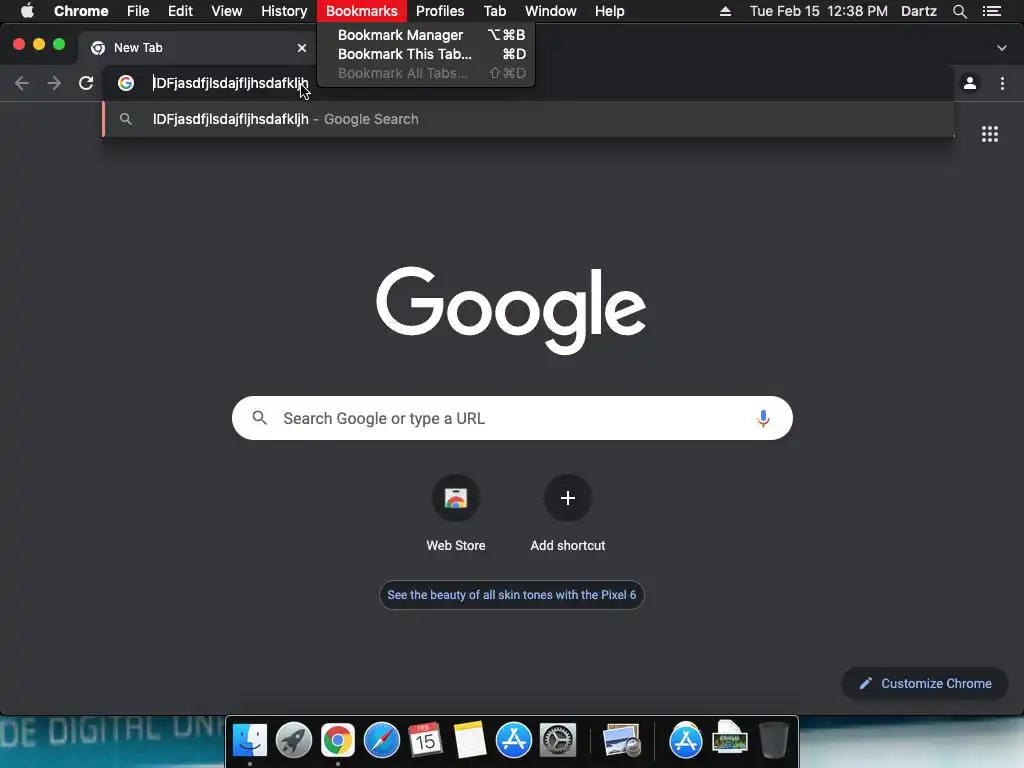Open the Chrome profile avatar button
1024x768 pixels.
pos(970,83)
